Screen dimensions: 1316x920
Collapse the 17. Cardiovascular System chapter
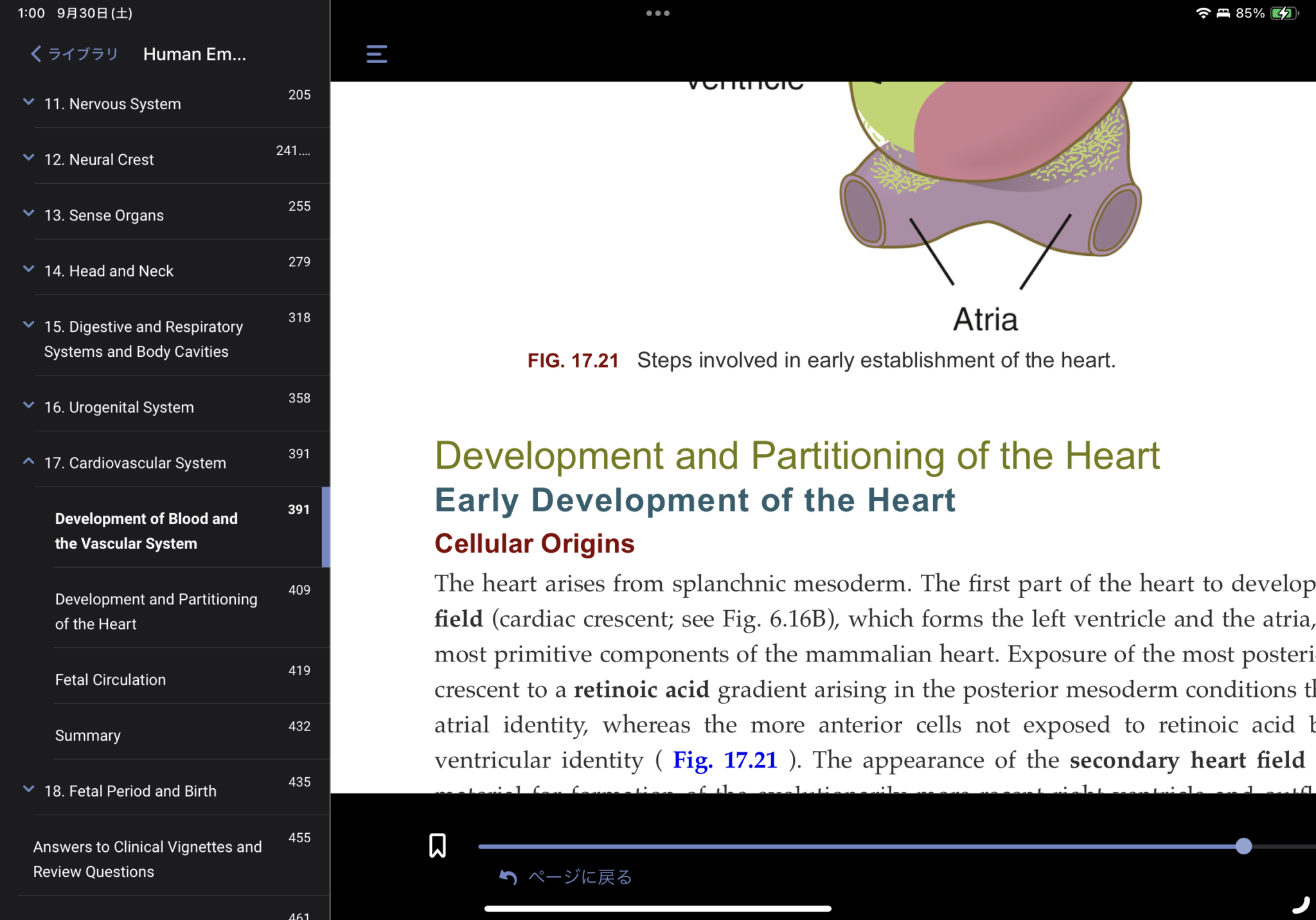pos(28,462)
